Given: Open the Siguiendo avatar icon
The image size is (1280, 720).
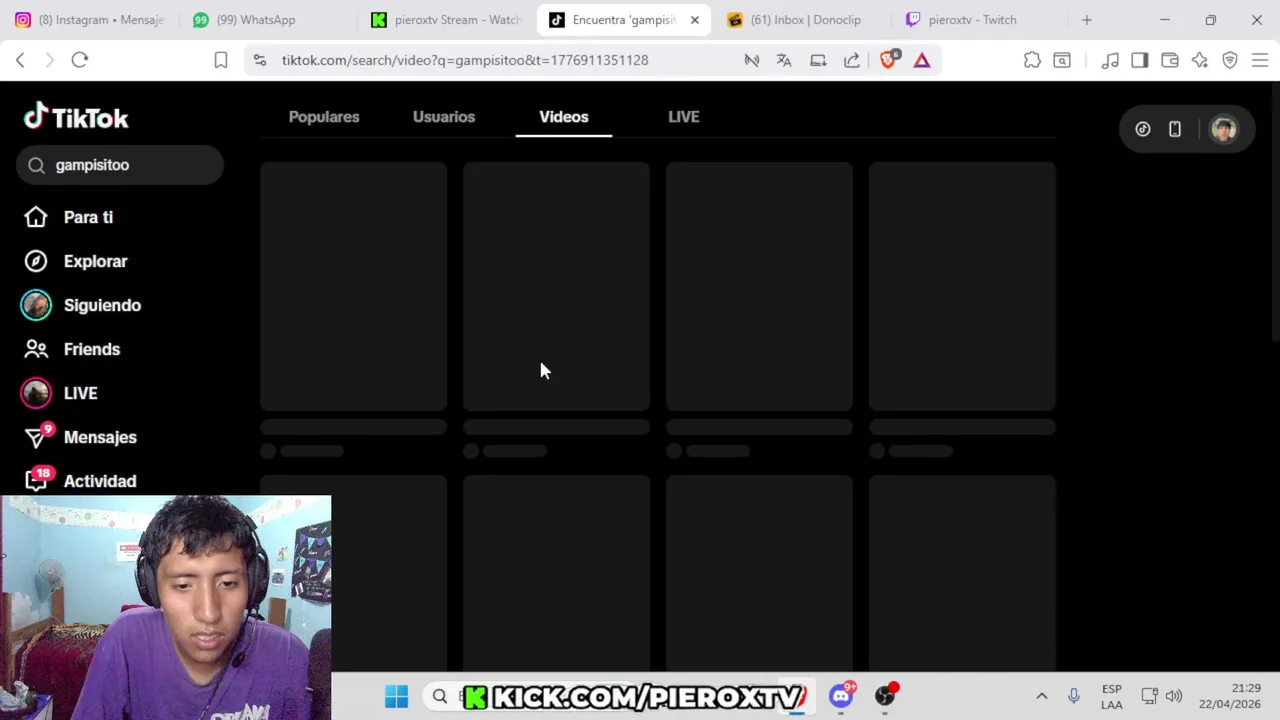Looking at the screenshot, I should pyautogui.click(x=36, y=305).
